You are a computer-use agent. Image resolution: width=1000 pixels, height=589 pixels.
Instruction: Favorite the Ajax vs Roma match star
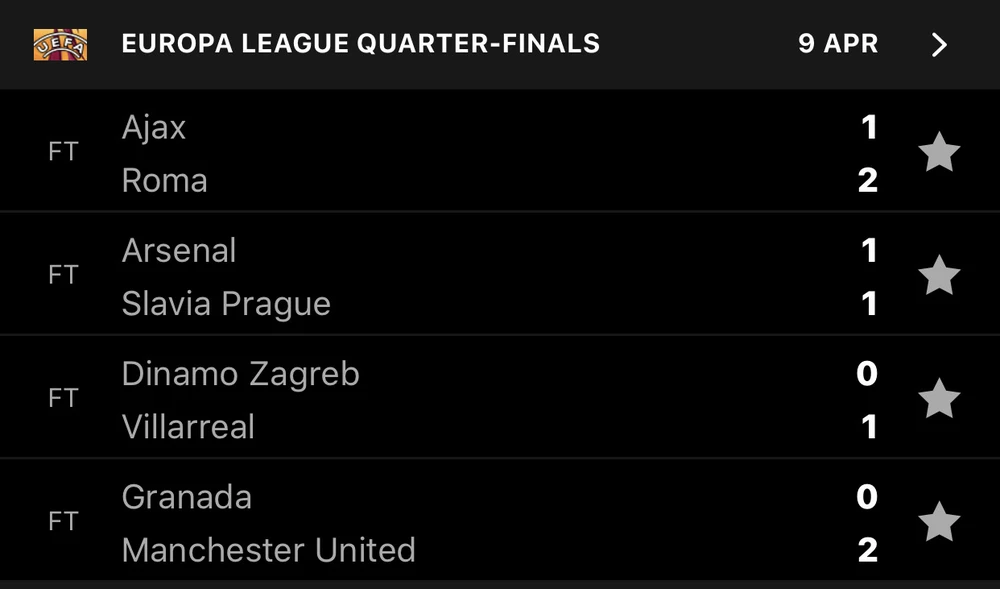[939, 153]
